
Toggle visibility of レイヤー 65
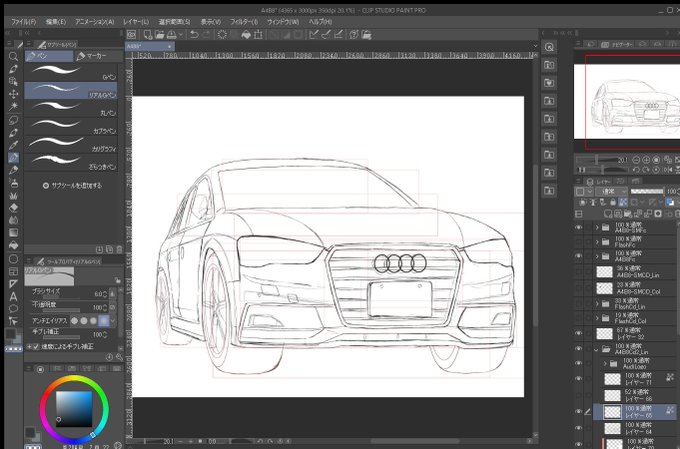pos(579,411)
